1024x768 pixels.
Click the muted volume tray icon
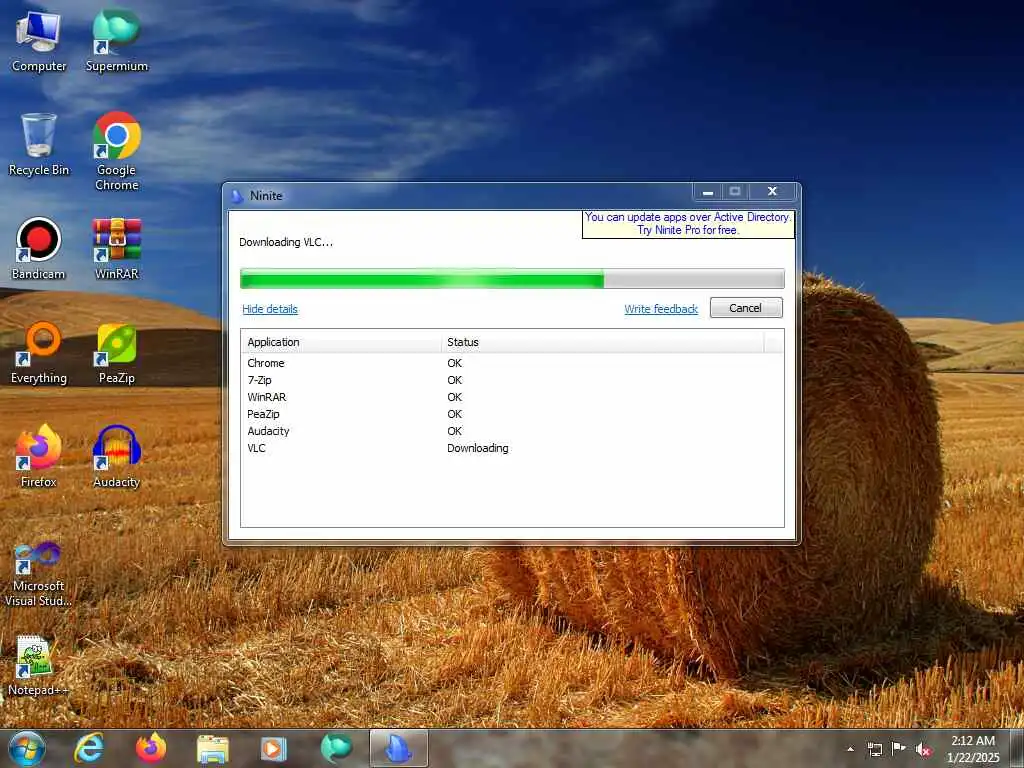[x=923, y=749]
